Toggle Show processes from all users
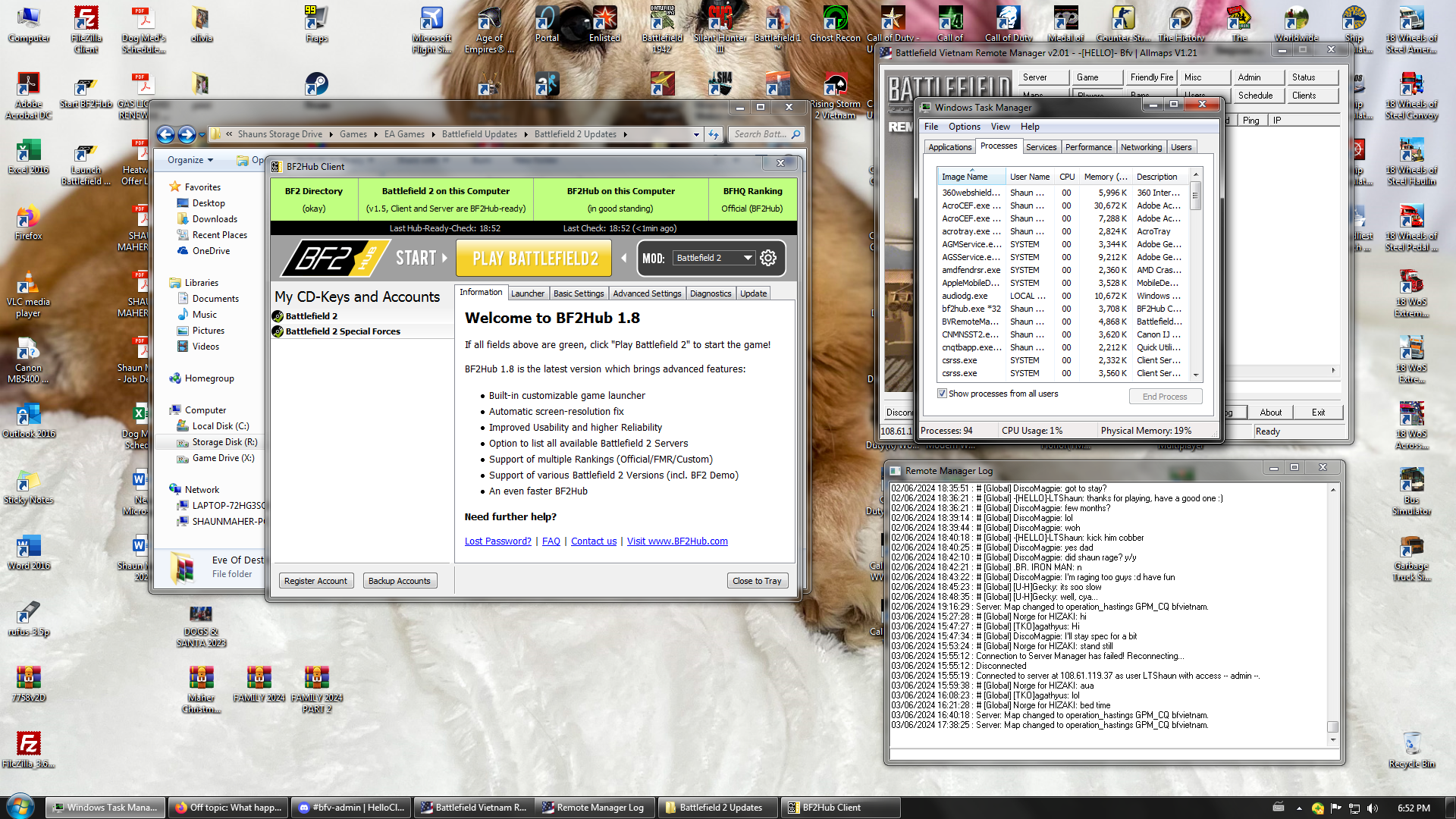 pos(942,394)
